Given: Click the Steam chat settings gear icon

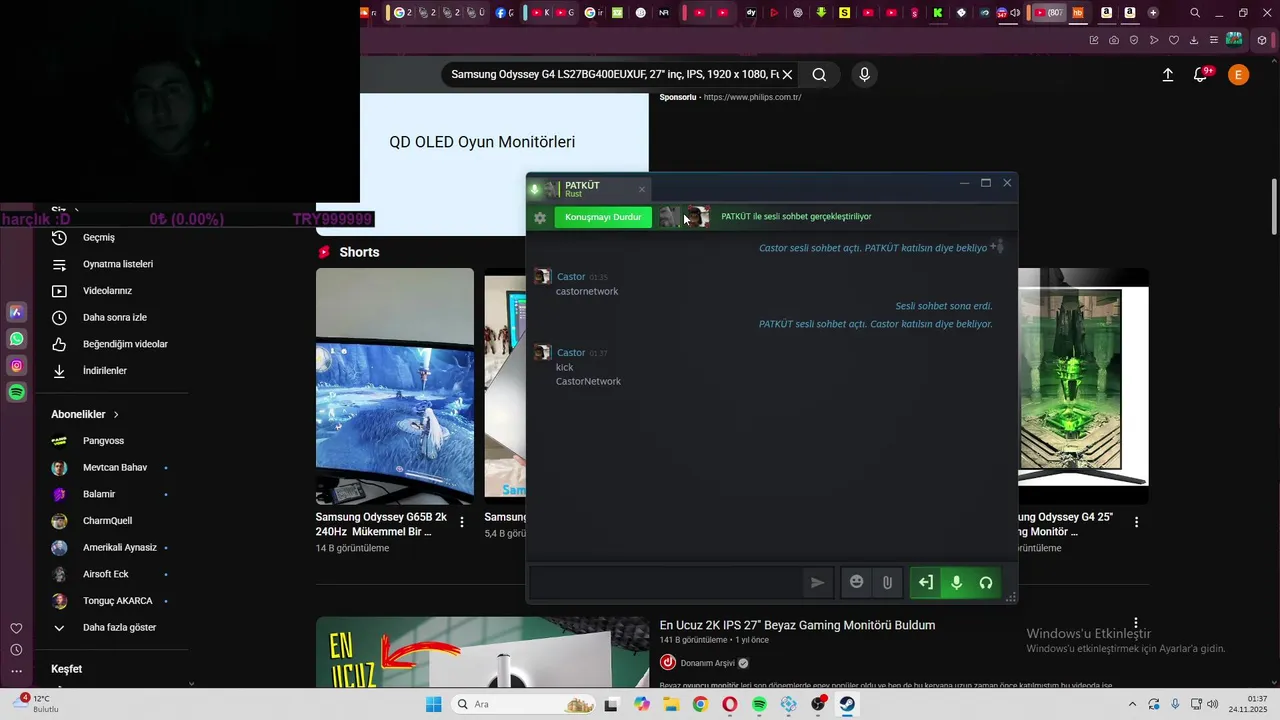Looking at the screenshot, I should click(540, 217).
